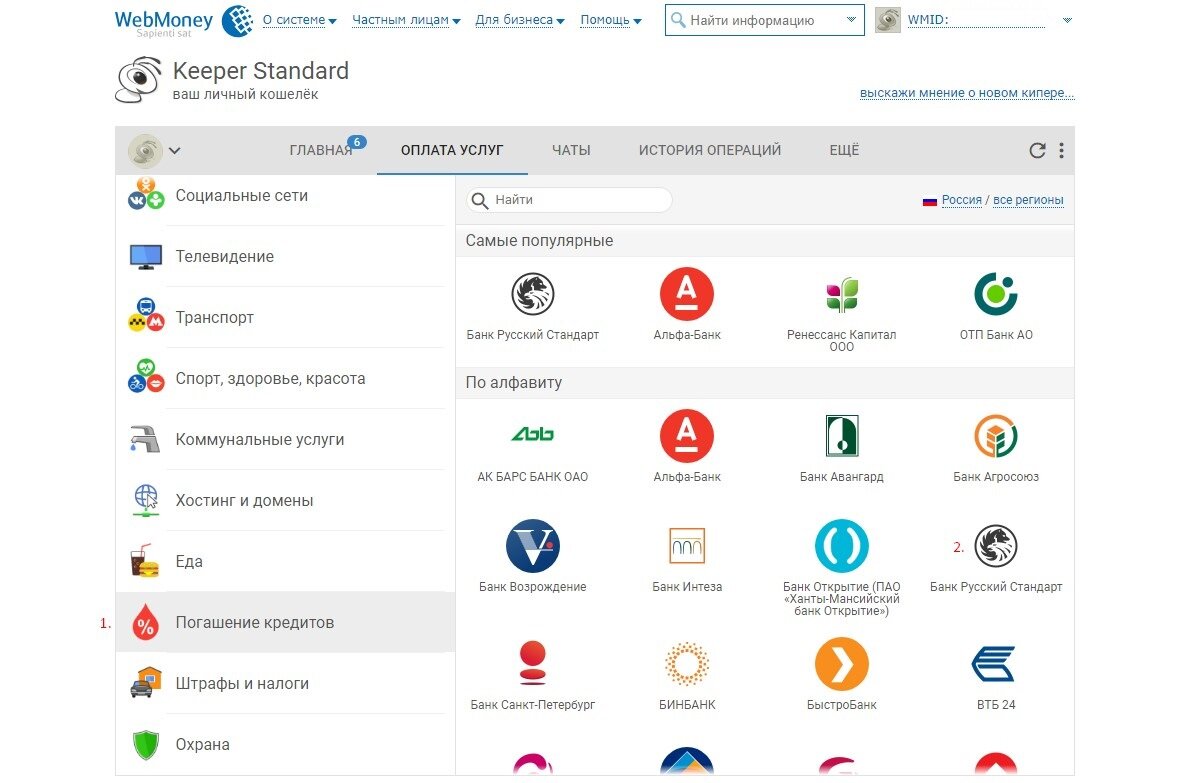Select Банк Авангард logo

842,436
